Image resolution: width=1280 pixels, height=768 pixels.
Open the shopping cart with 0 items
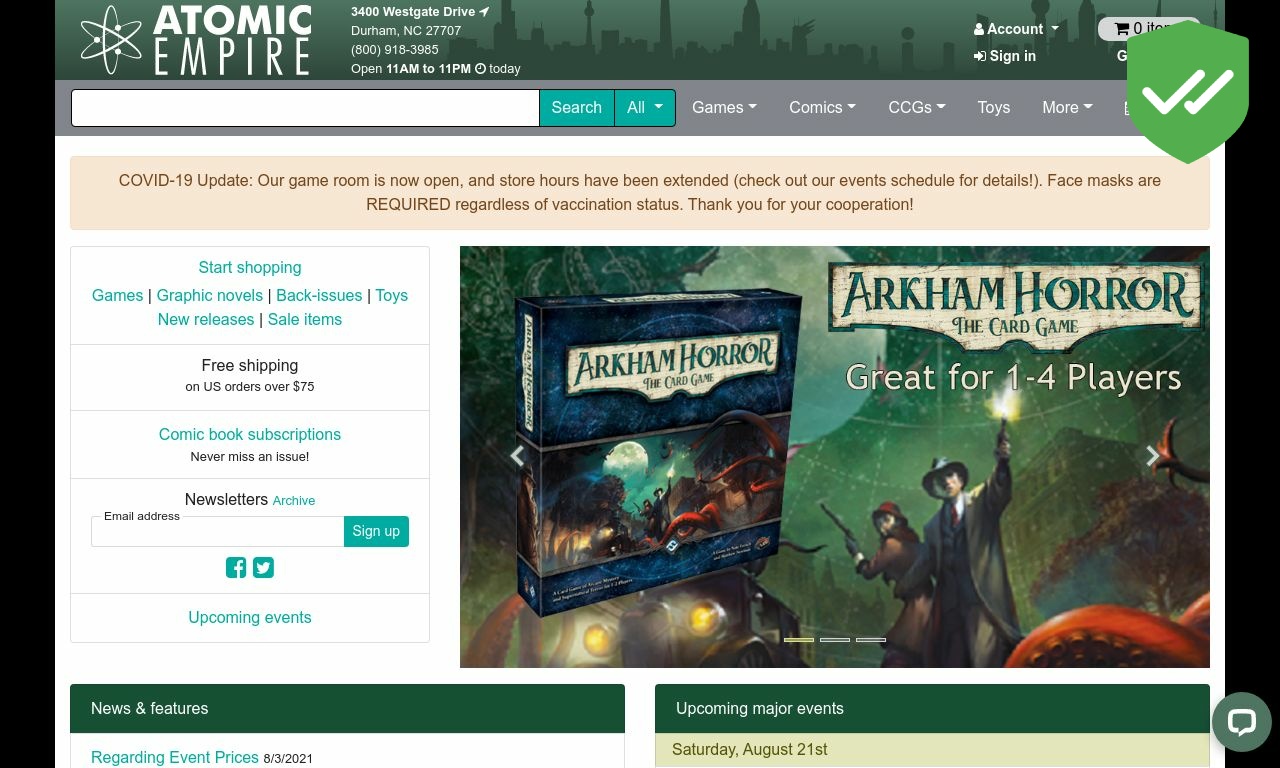1148,28
